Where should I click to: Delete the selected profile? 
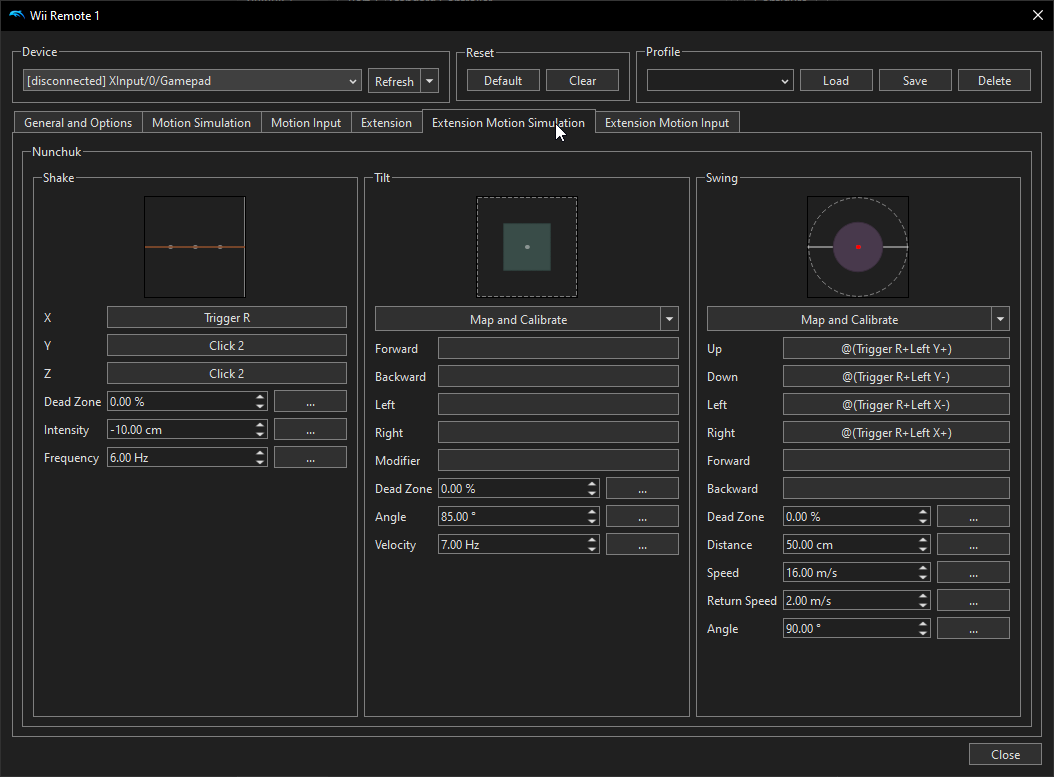click(994, 81)
